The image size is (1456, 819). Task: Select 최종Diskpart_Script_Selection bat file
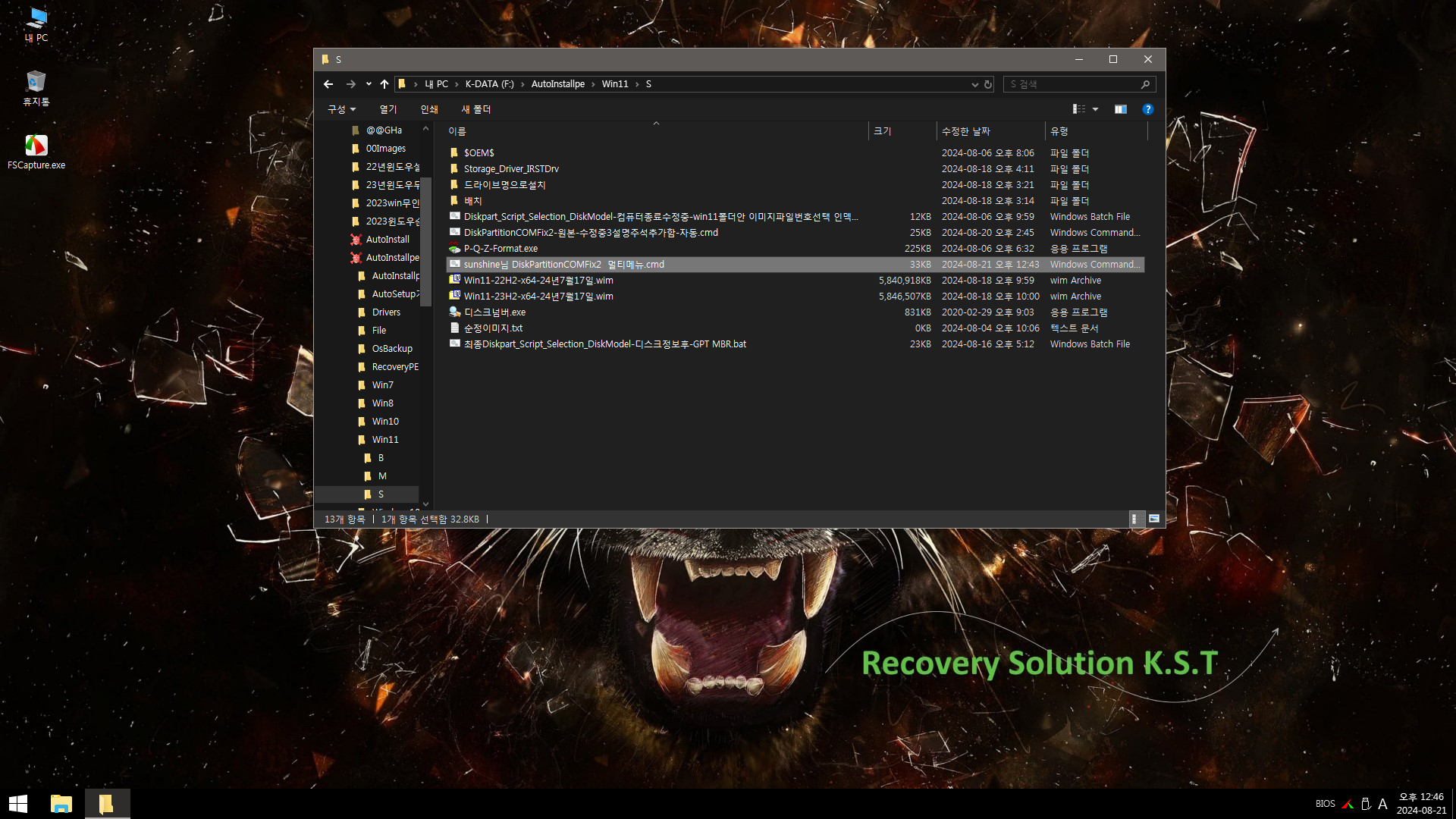click(795, 344)
